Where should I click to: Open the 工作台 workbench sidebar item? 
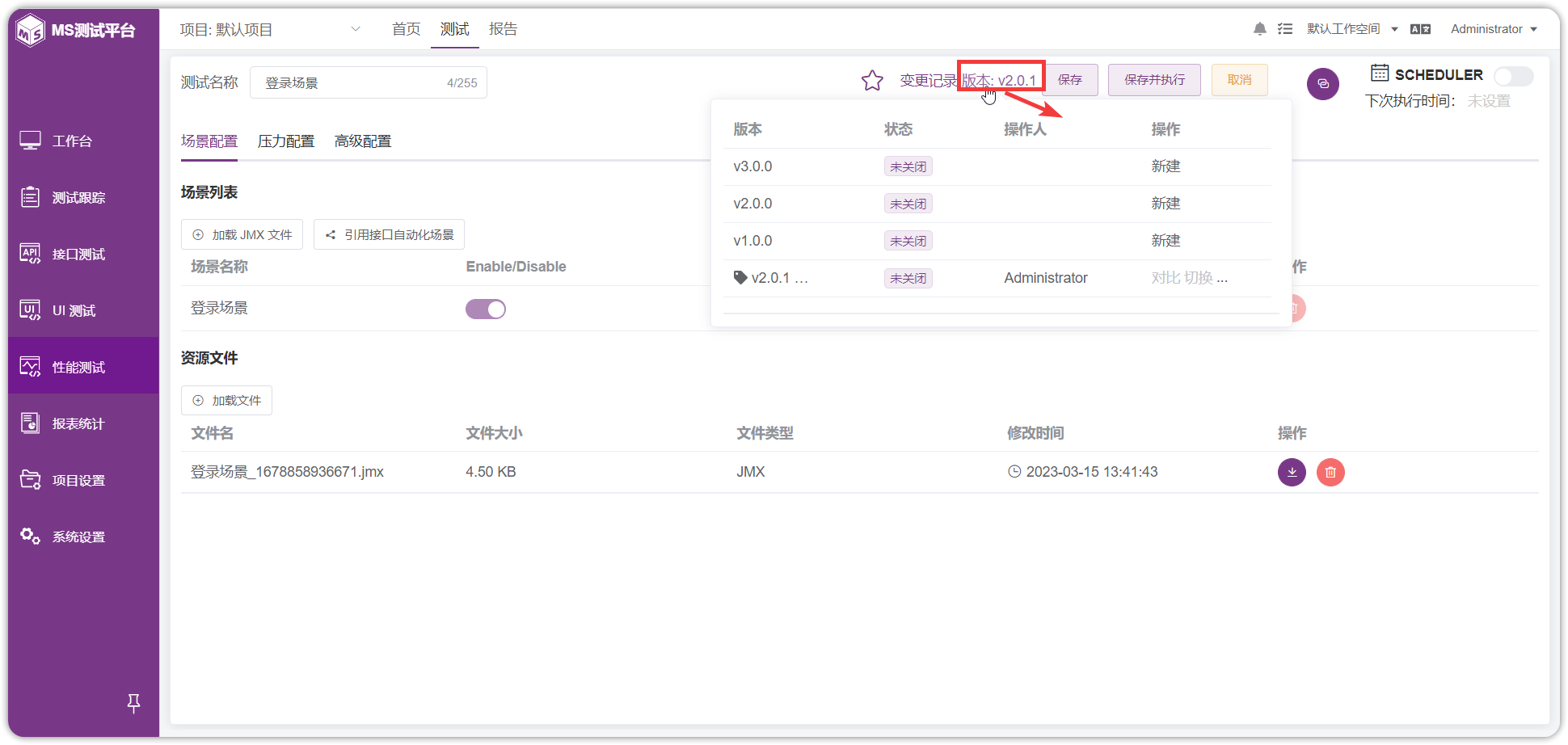pyautogui.click(x=83, y=141)
